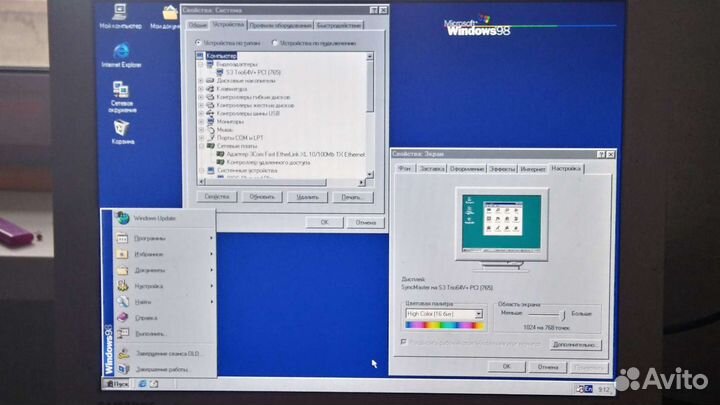Expand the Мониторы tree node
This screenshot has width=720, height=405.
coord(201,121)
